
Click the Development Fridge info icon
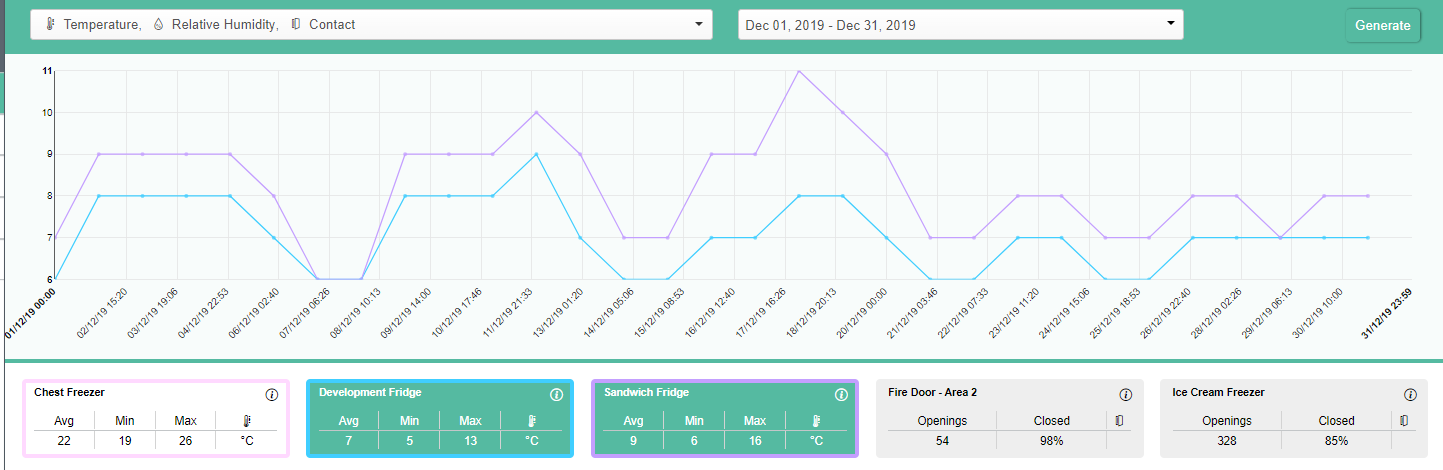tap(556, 395)
